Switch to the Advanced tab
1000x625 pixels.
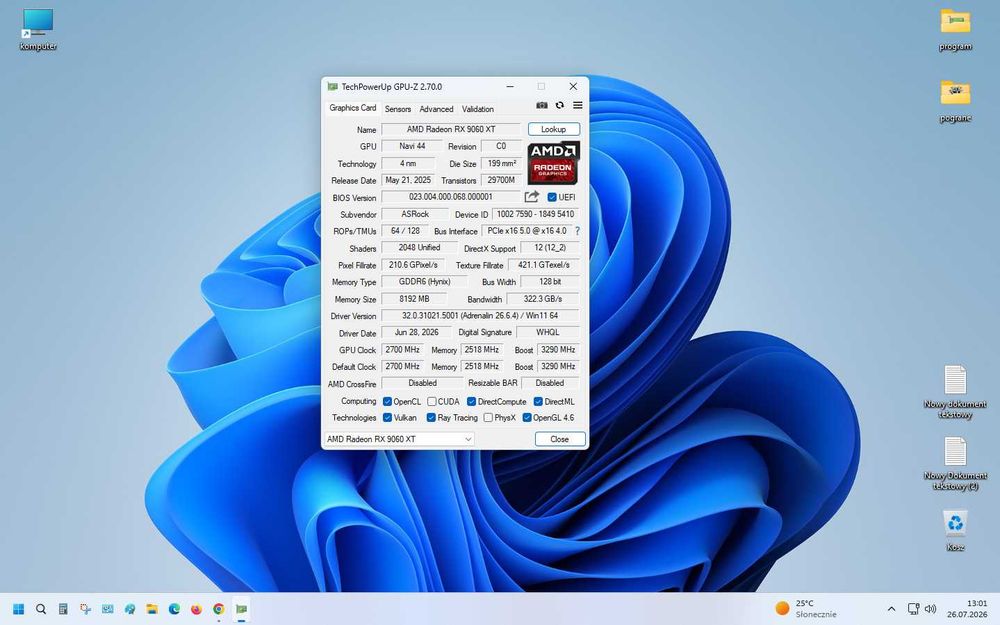point(436,109)
